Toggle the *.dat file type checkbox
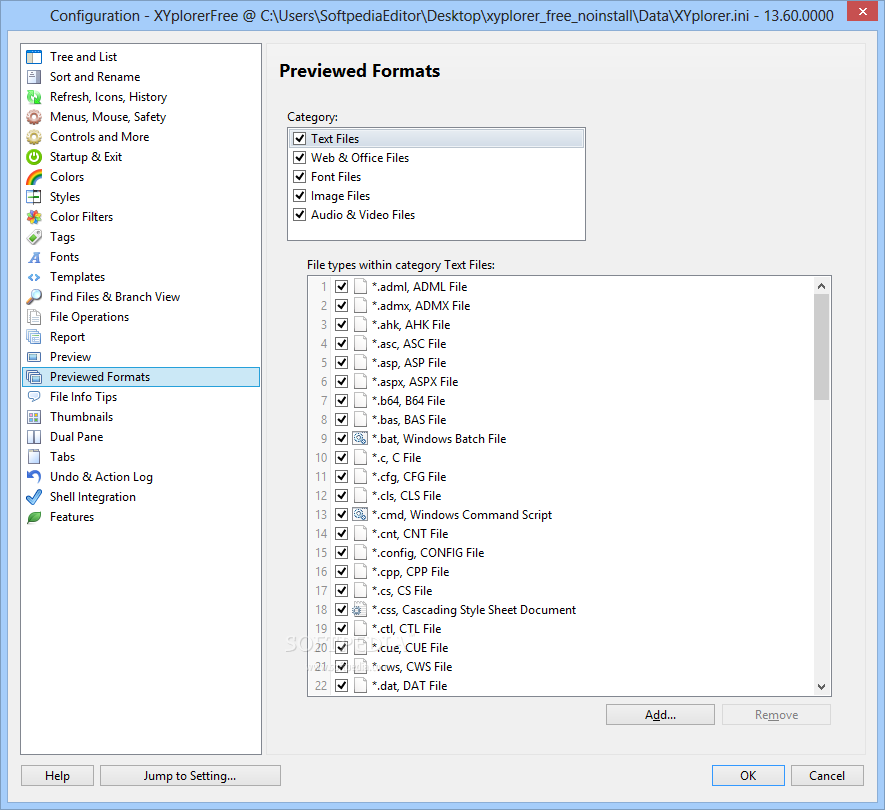 (341, 686)
